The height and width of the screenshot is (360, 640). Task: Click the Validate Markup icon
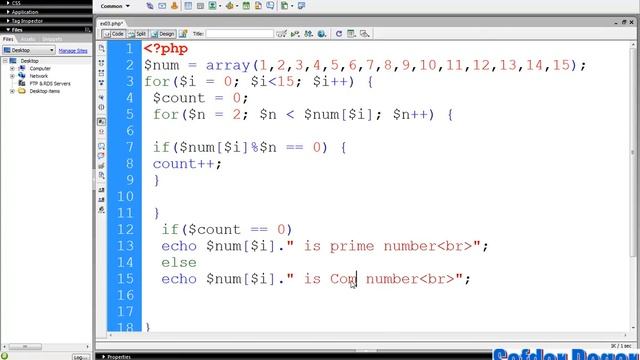click(295, 34)
